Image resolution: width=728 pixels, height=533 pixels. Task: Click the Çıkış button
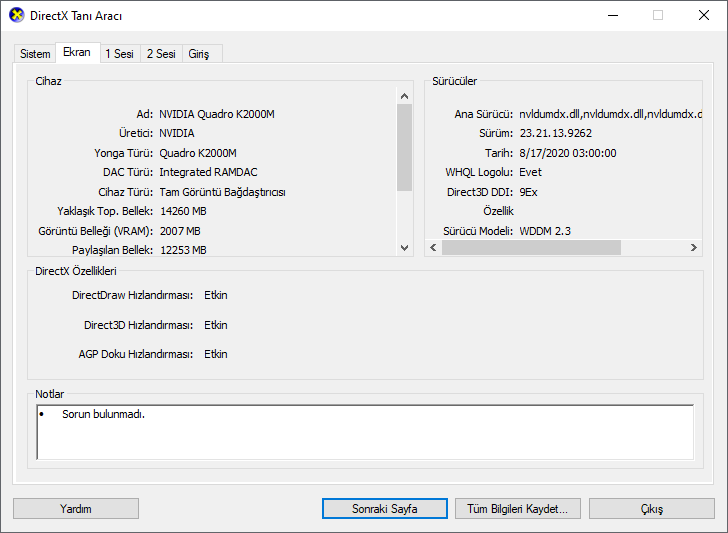(x=651, y=509)
